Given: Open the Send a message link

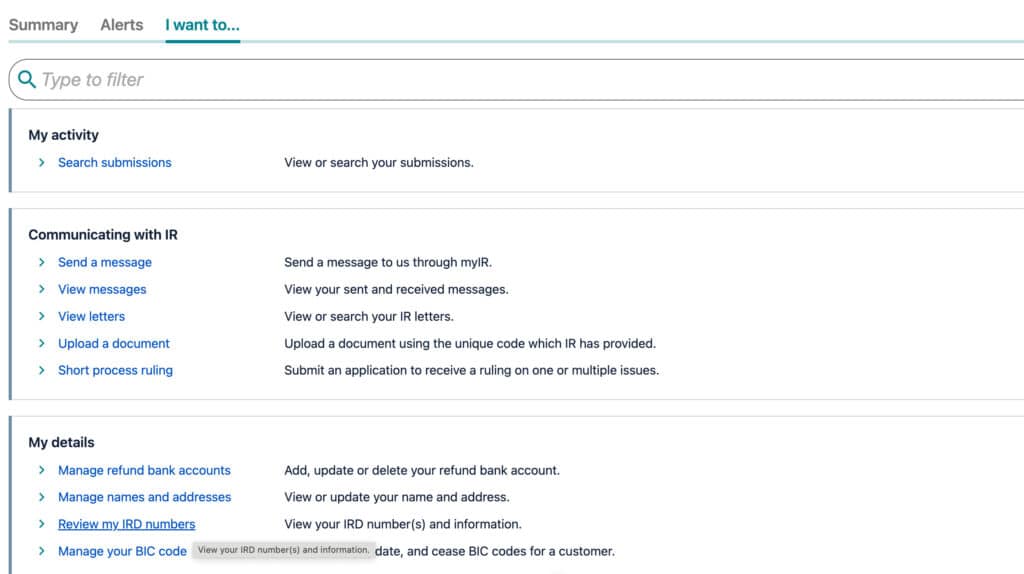Looking at the screenshot, I should click(x=104, y=263).
